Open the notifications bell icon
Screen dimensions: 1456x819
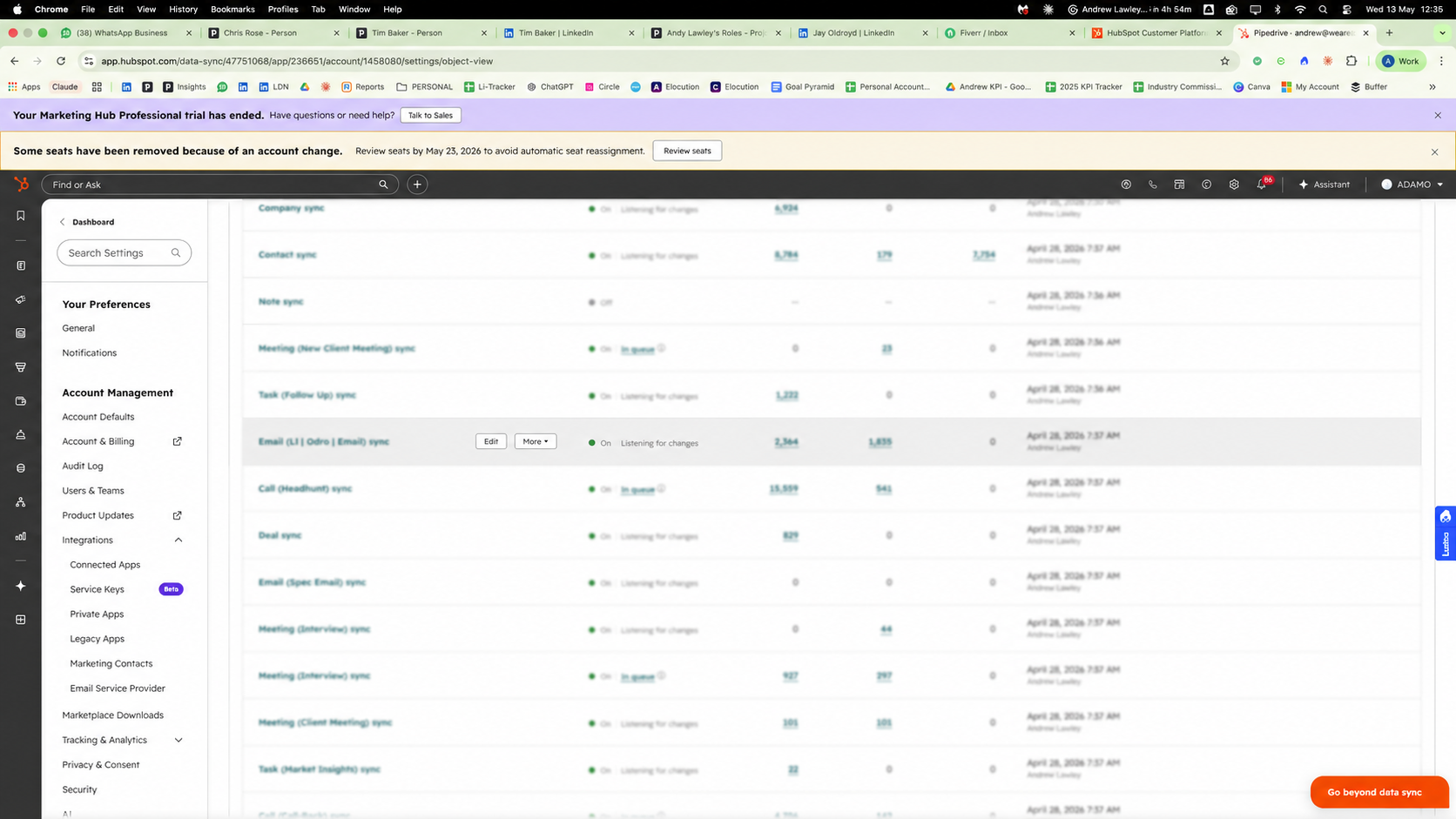(1262, 185)
